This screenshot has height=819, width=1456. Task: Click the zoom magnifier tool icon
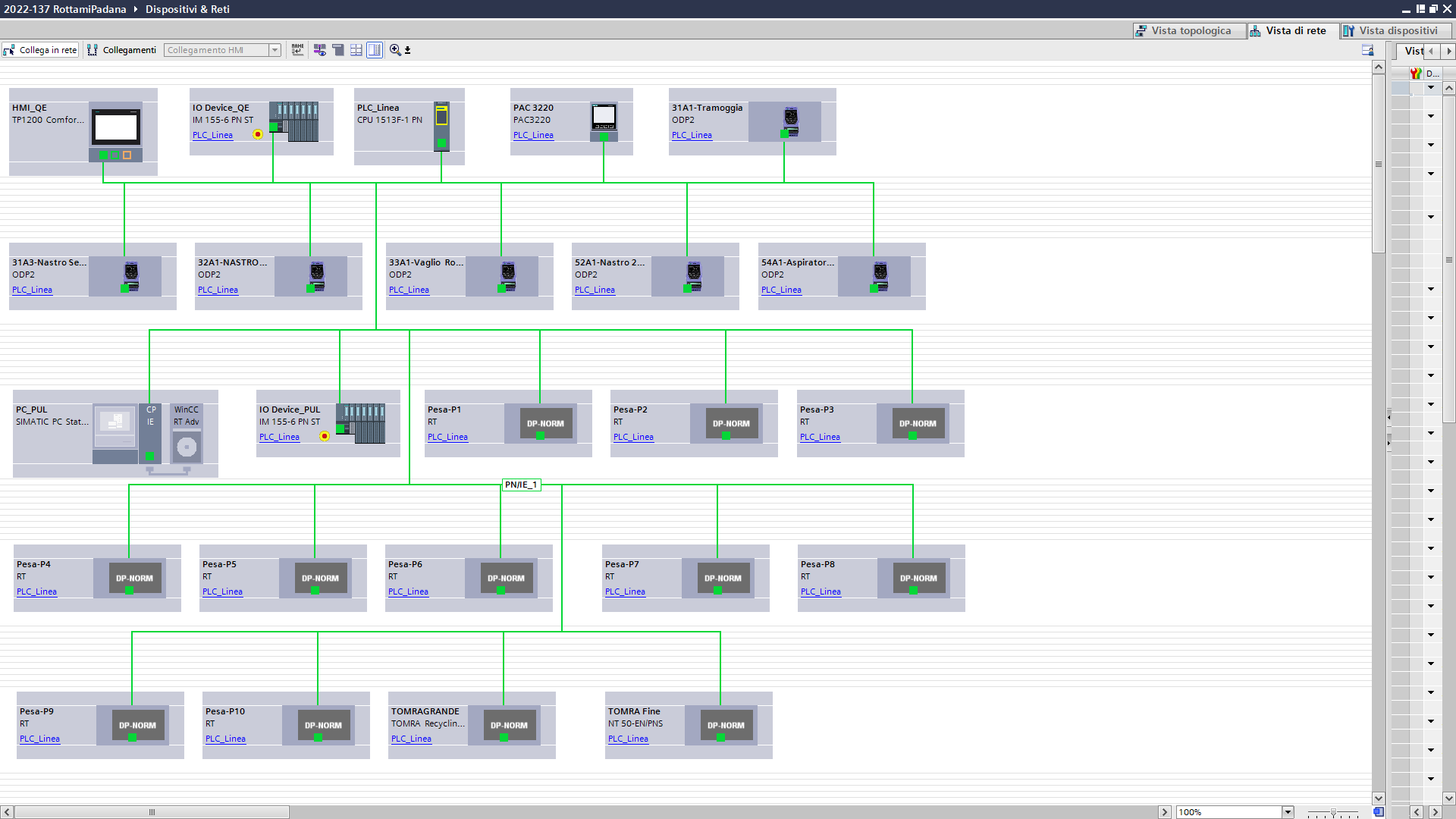395,50
